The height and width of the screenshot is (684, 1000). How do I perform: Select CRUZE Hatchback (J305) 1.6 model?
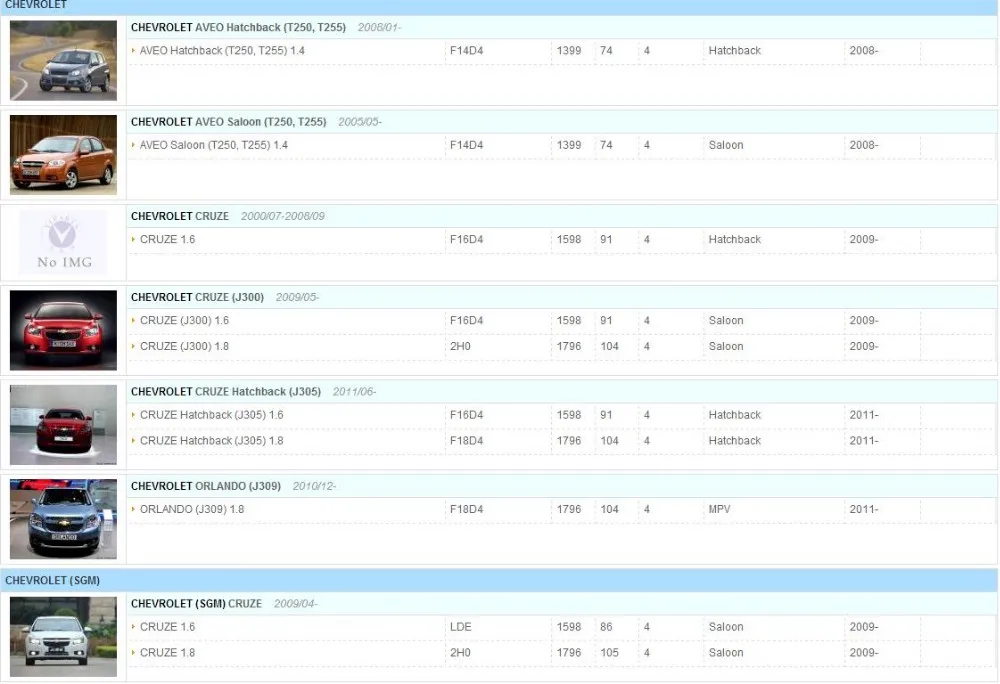[212, 414]
